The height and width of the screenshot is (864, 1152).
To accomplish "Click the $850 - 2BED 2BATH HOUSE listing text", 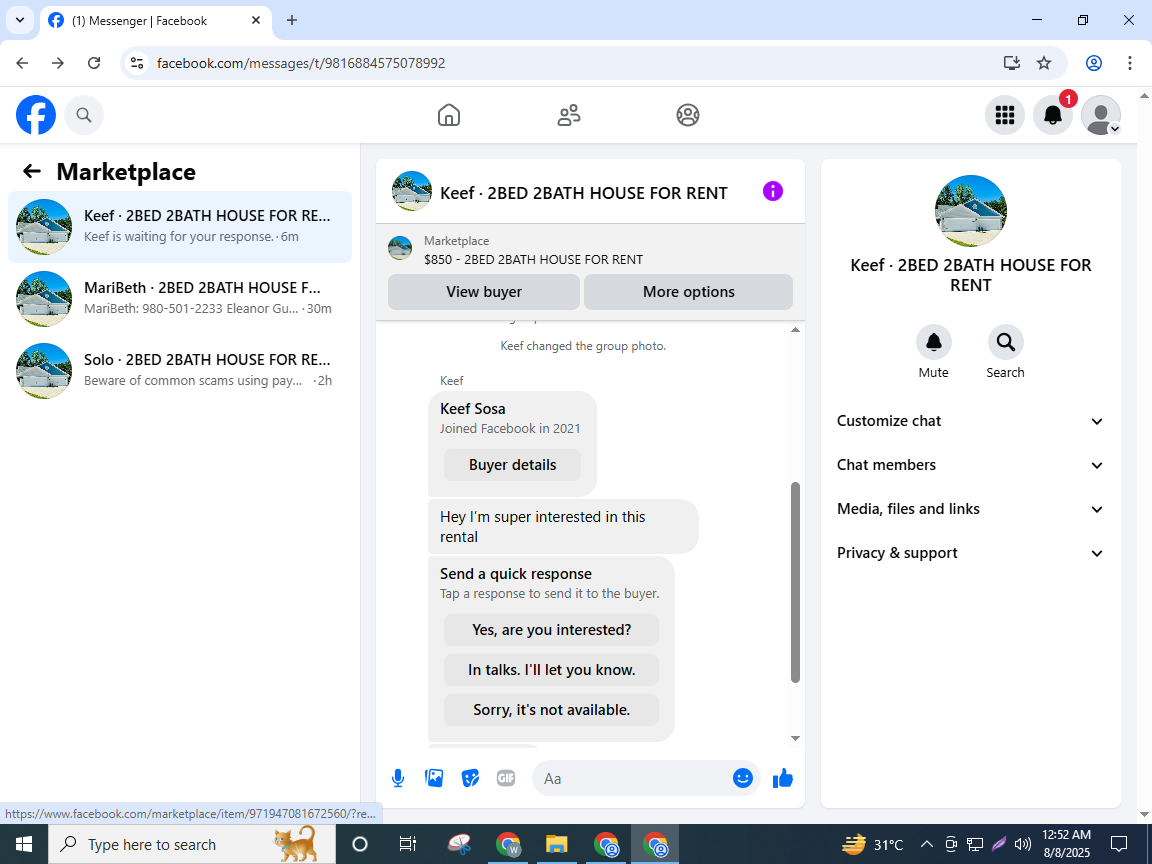I will coord(533,259).
